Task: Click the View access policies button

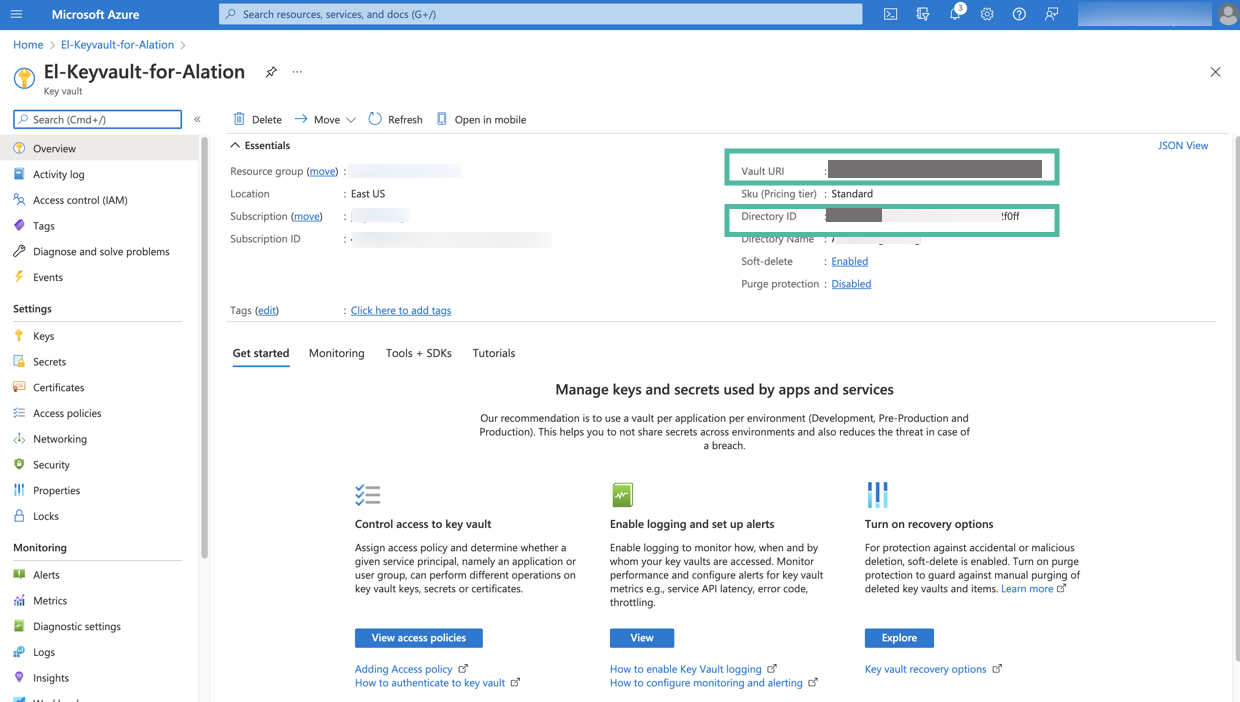Action: point(419,638)
